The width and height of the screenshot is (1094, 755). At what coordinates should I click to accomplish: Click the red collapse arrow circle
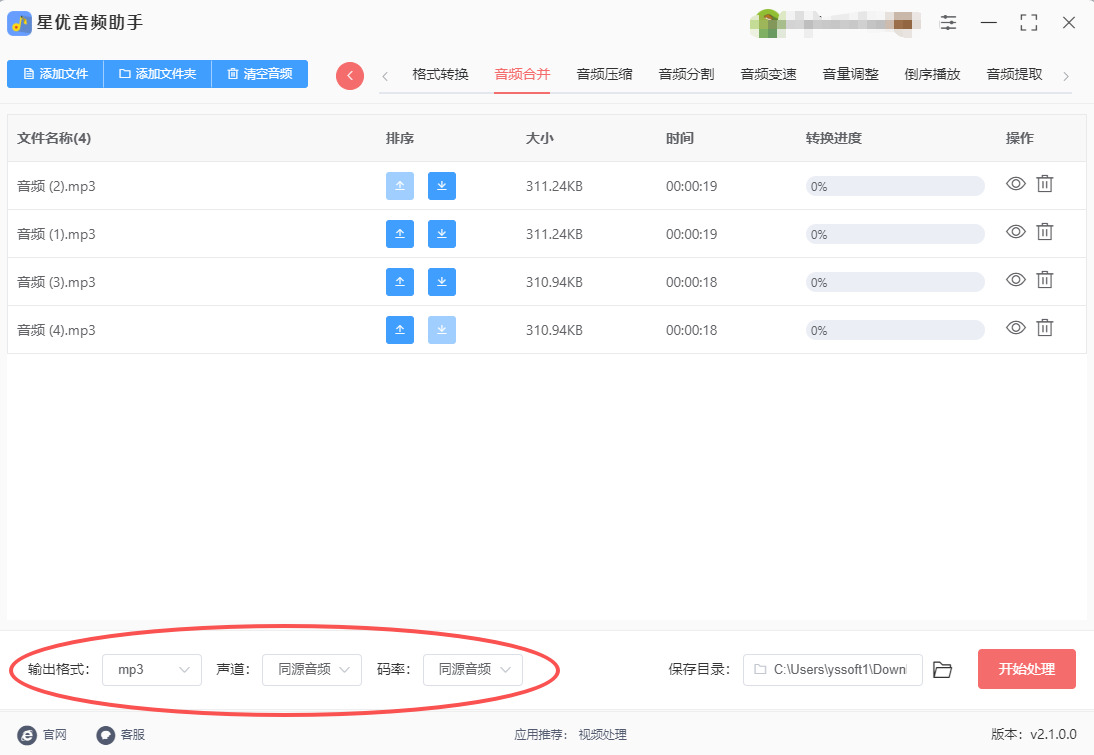350,75
